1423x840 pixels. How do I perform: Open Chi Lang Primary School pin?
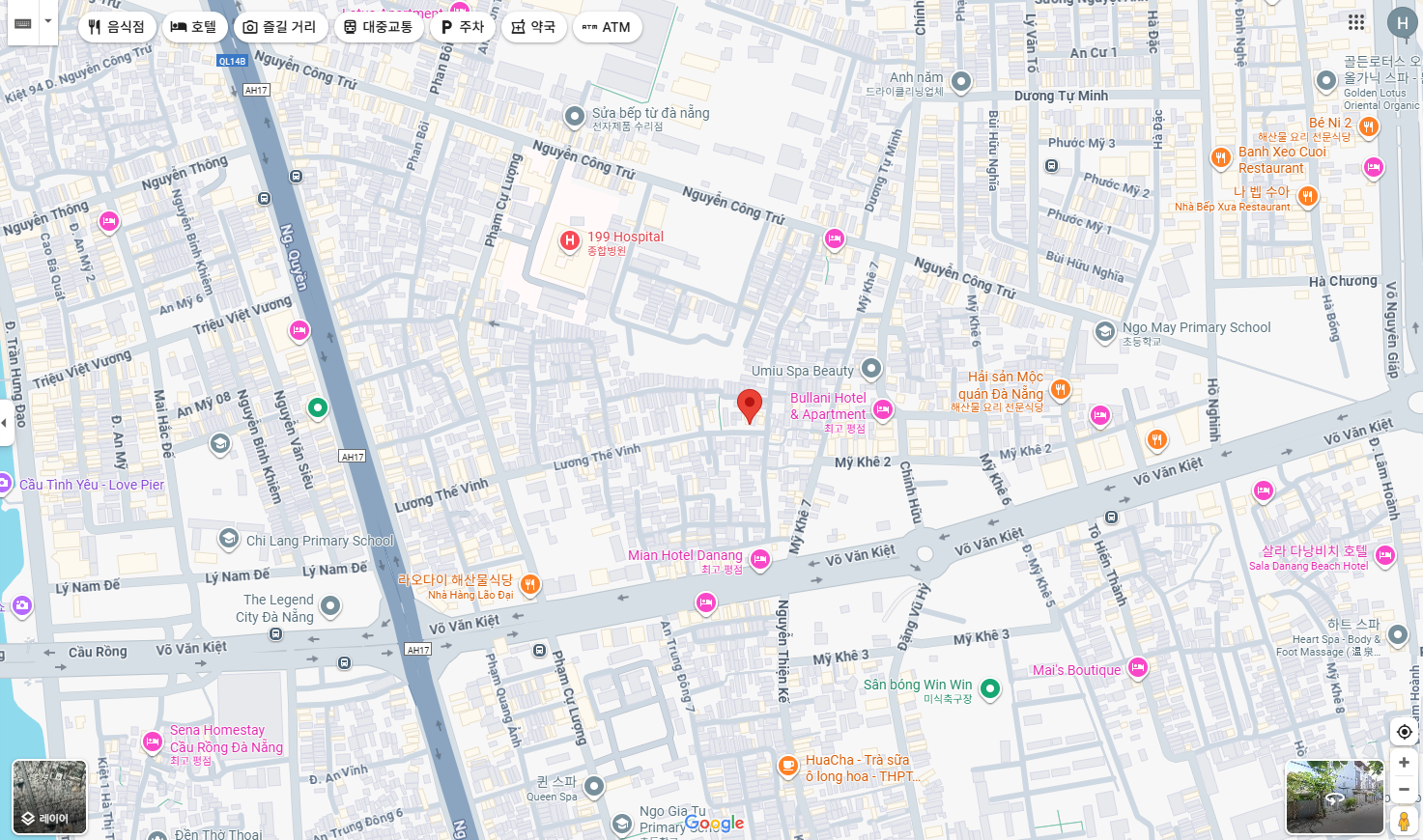[x=229, y=538]
